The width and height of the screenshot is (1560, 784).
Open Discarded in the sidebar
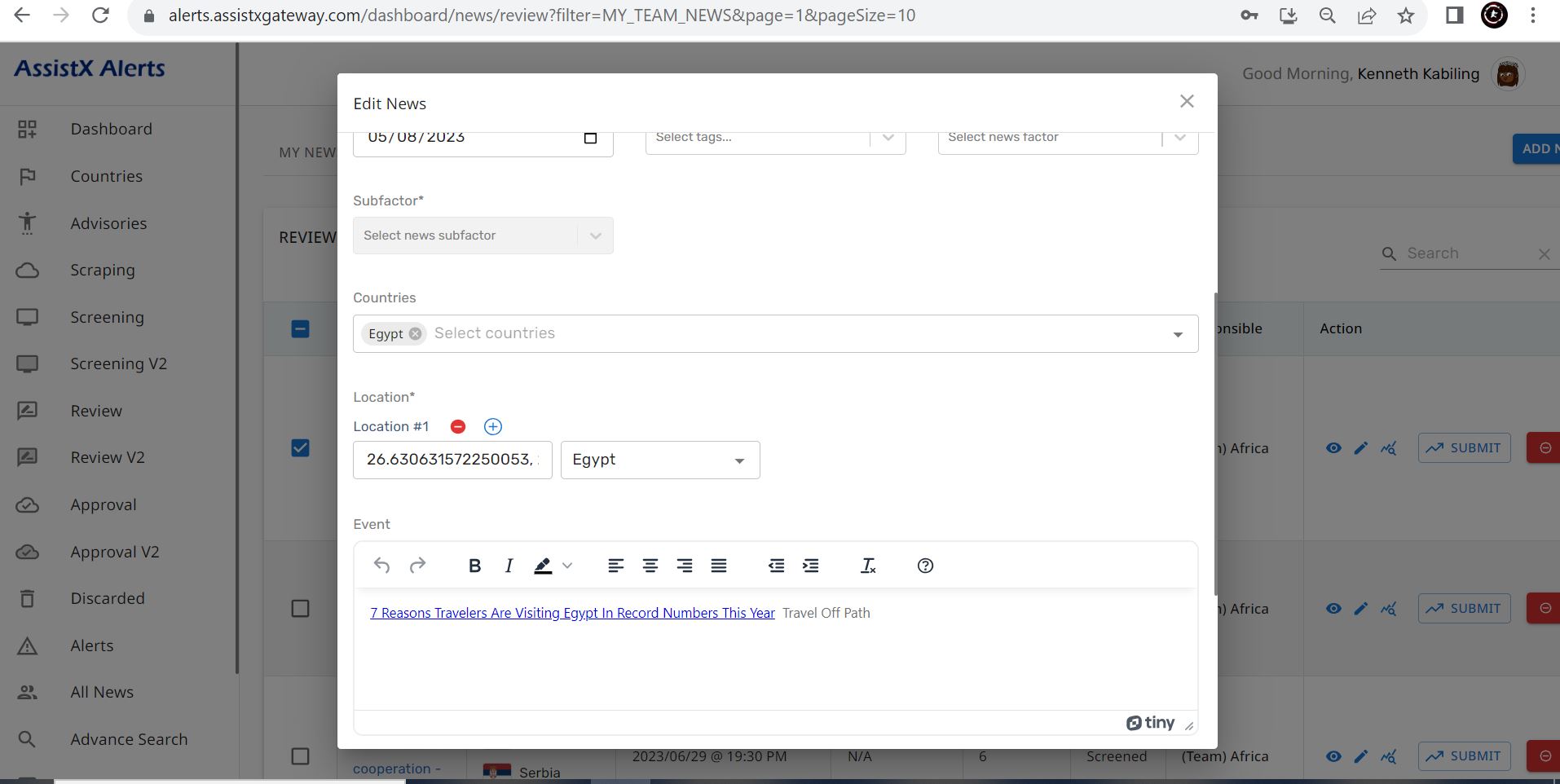[108, 598]
